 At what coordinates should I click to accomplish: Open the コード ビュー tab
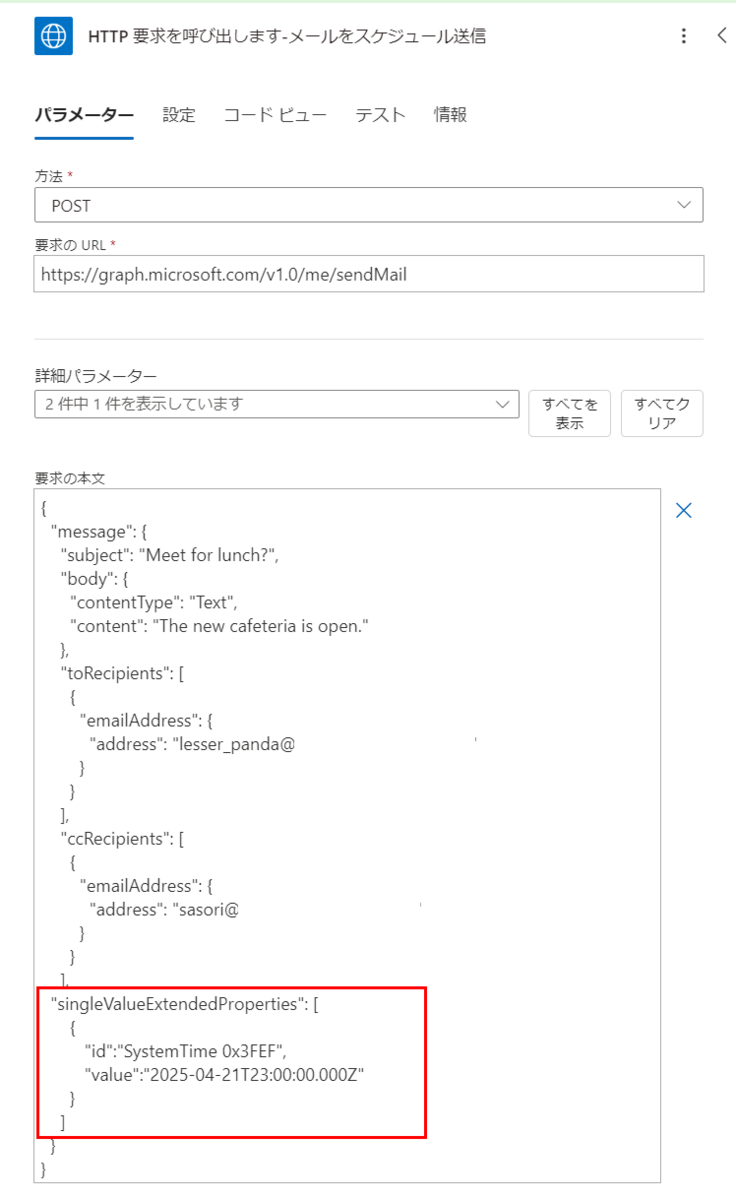point(275,115)
